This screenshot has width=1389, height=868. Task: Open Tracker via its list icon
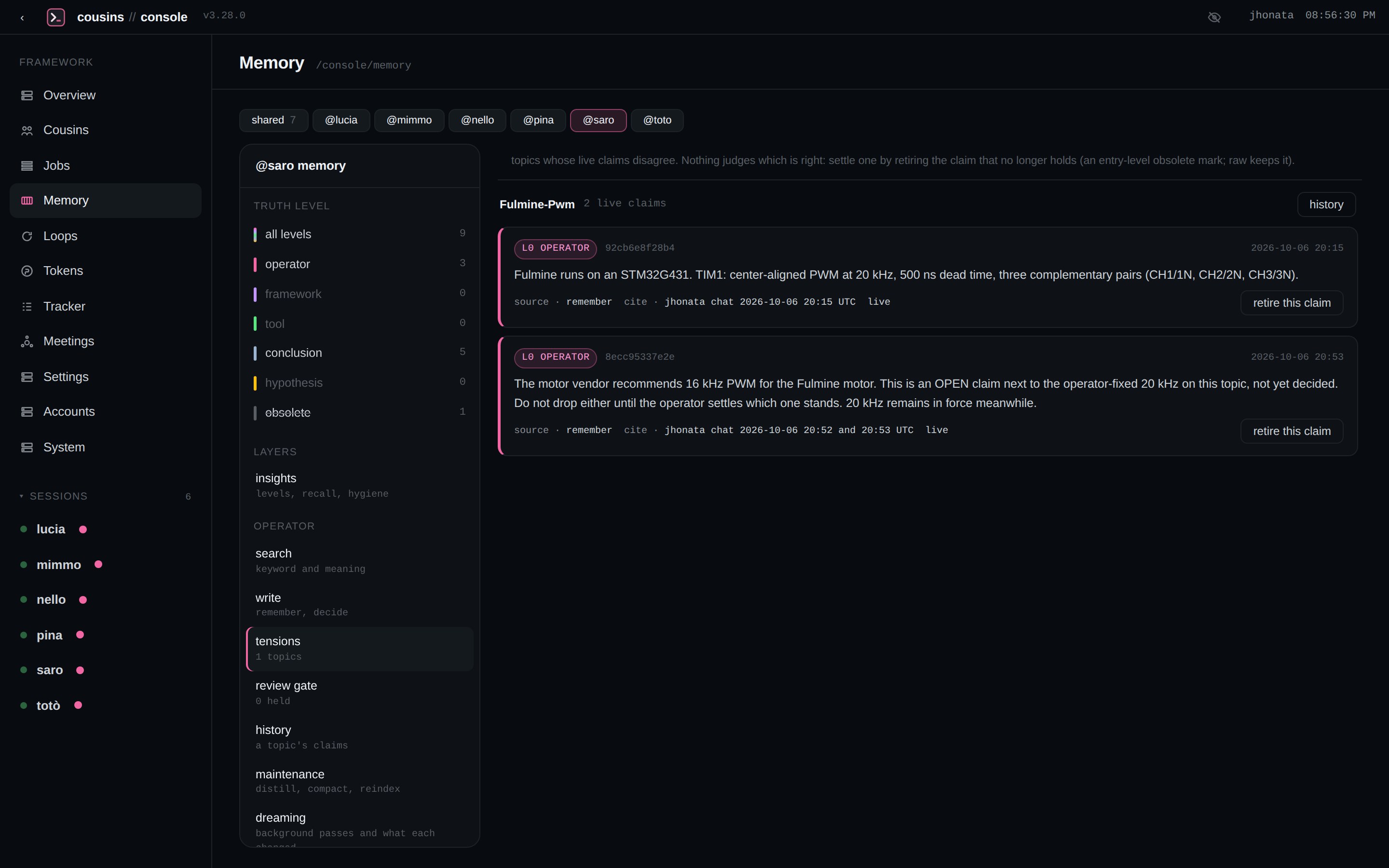click(x=27, y=307)
